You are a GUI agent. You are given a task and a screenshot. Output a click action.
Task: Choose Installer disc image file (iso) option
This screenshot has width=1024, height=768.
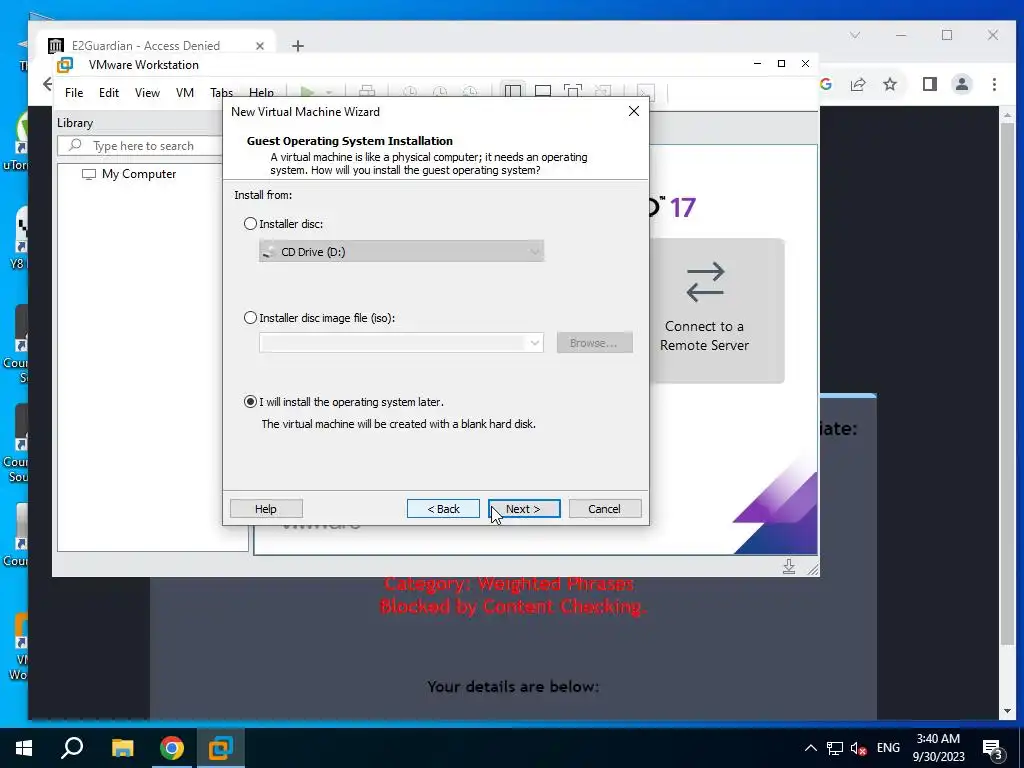(250, 318)
